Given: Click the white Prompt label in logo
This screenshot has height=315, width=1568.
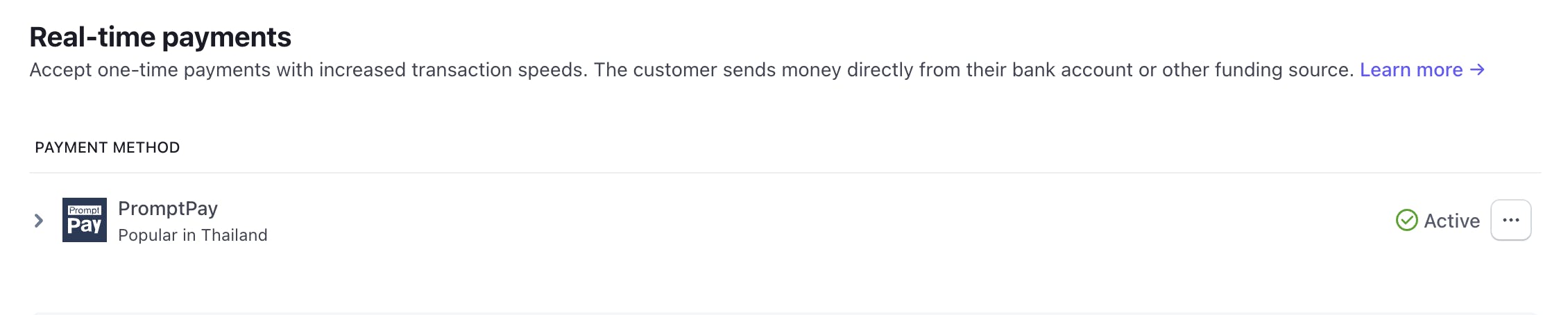Looking at the screenshot, I should pyautogui.click(x=85, y=210).
